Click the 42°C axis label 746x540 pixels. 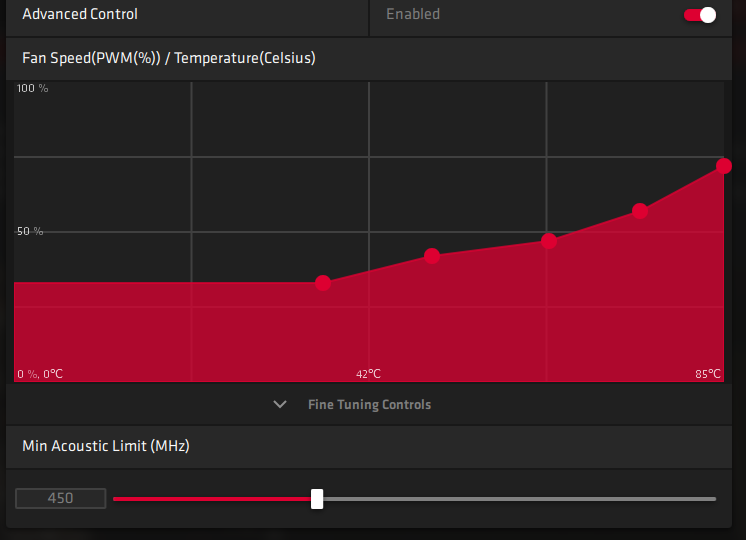coord(368,374)
